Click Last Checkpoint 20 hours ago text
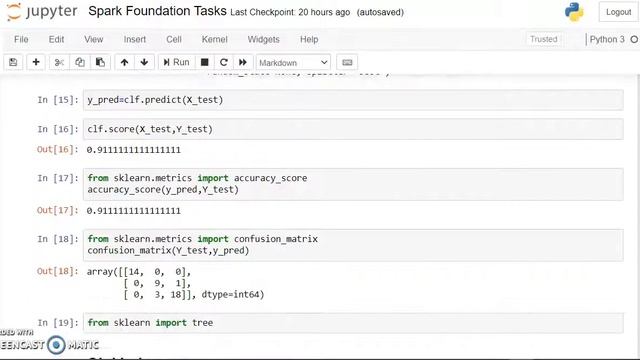Viewport: 640px width, 360px height. click(x=290, y=12)
